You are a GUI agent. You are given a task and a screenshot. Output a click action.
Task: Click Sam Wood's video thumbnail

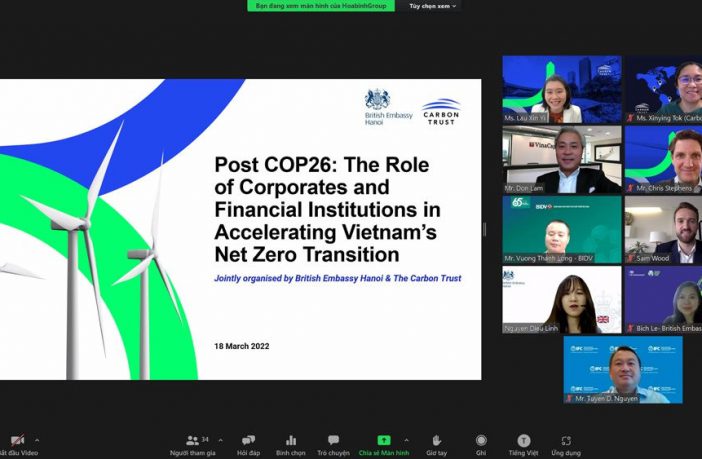663,229
